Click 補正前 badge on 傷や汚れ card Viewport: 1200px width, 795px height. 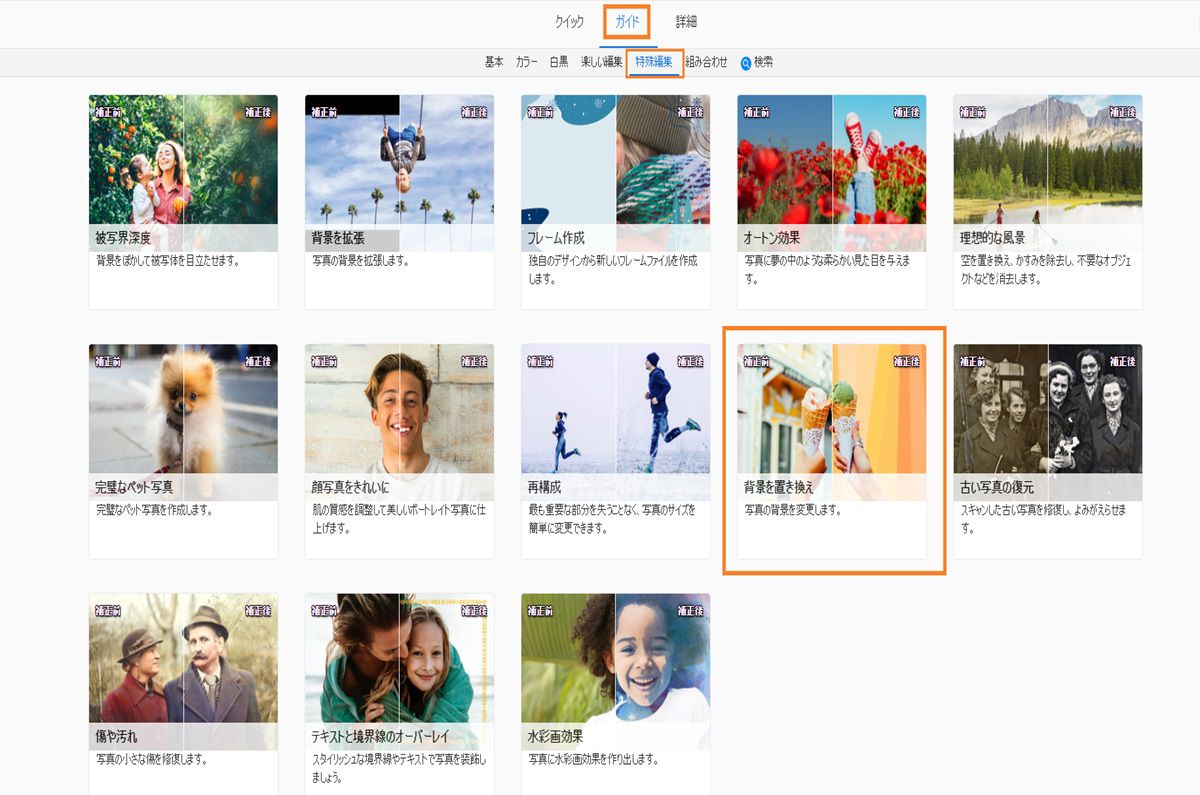point(108,611)
